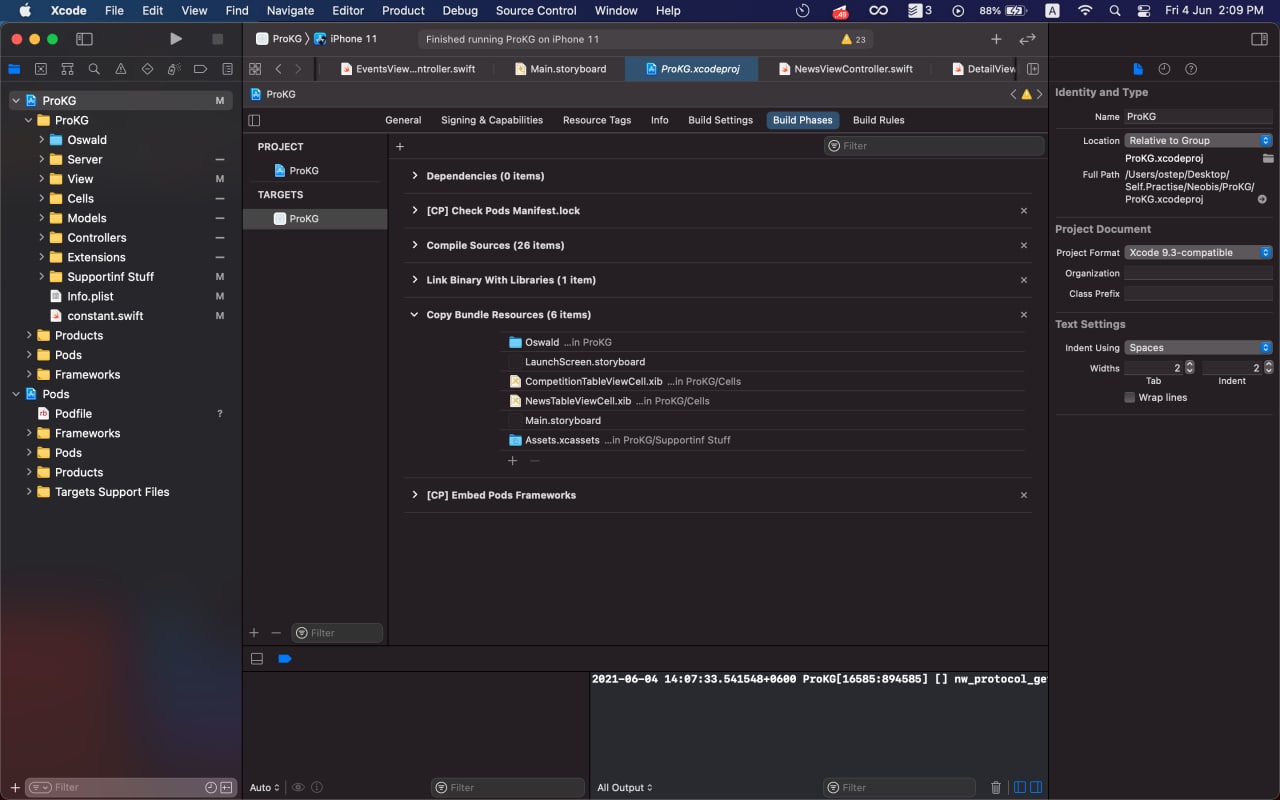Toggle code review arrows button
This screenshot has width=1280, height=800.
click(x=1027, y=39)
